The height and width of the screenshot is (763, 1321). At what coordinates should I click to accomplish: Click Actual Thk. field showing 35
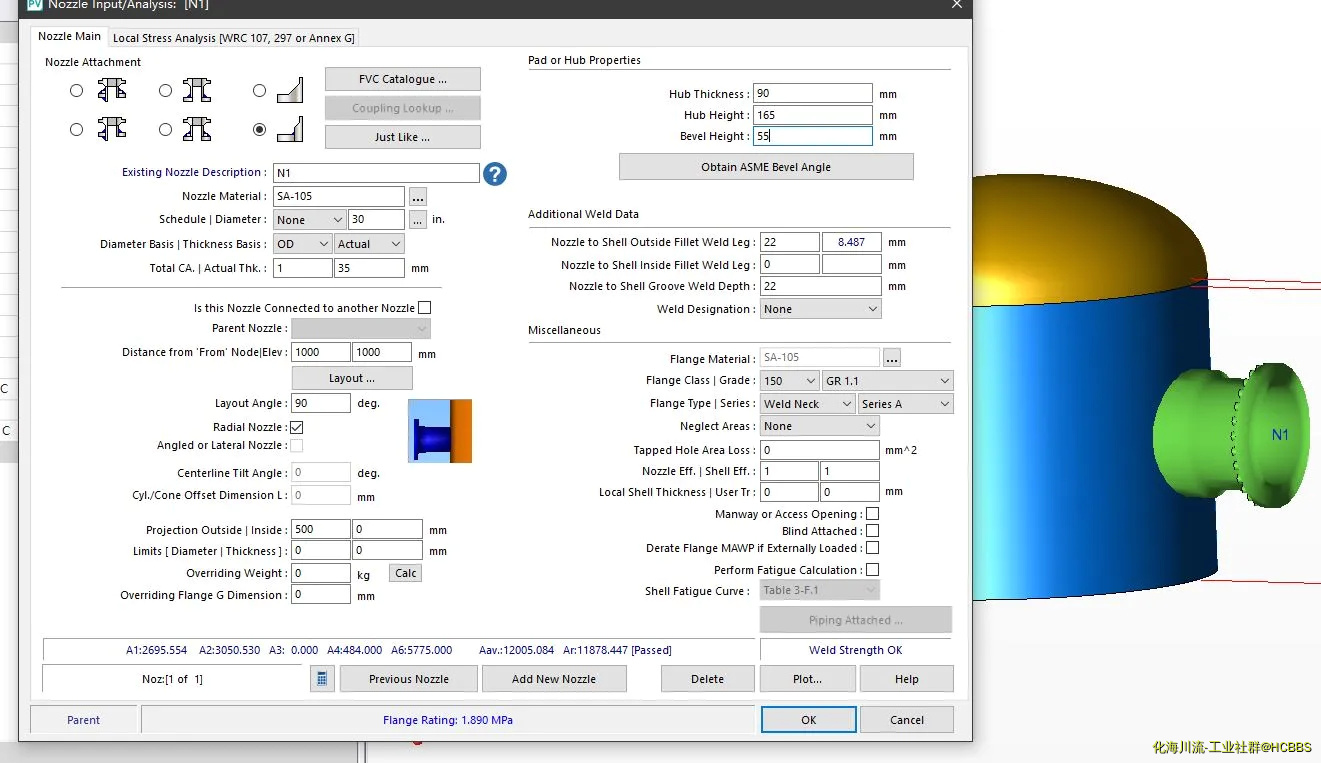pyautogui.click(x=369, y=268)
